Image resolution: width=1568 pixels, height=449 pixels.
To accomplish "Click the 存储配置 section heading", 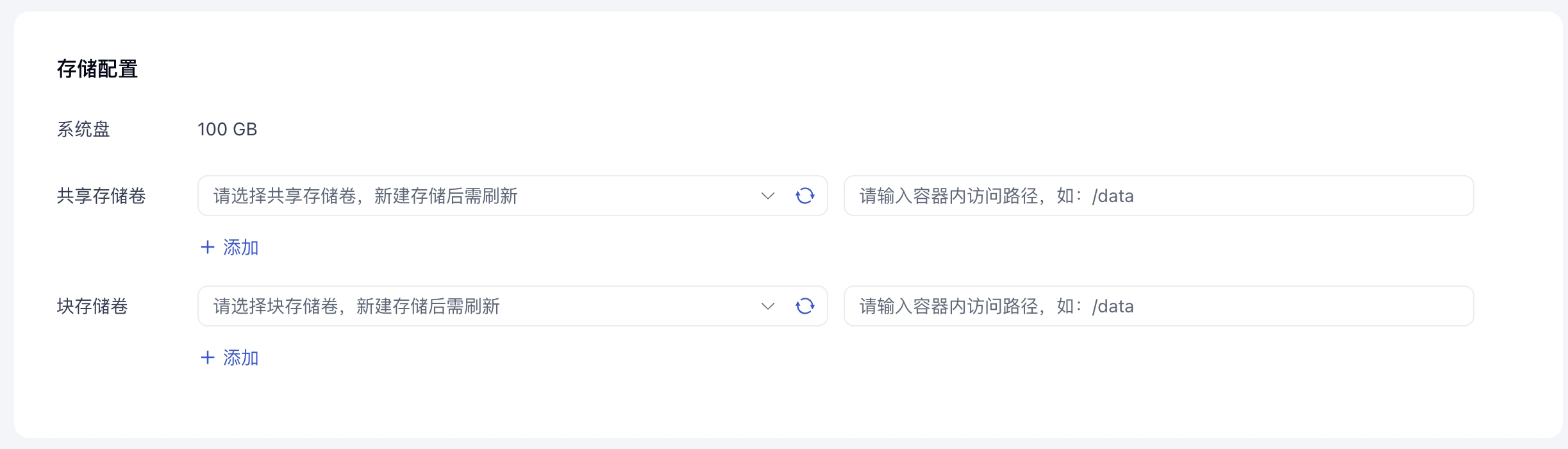I will click(x=97, y=69).
